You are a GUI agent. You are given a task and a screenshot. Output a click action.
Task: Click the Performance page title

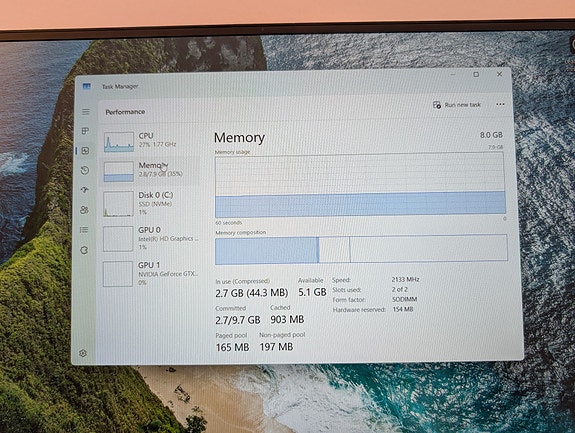(x=125, y=112)
